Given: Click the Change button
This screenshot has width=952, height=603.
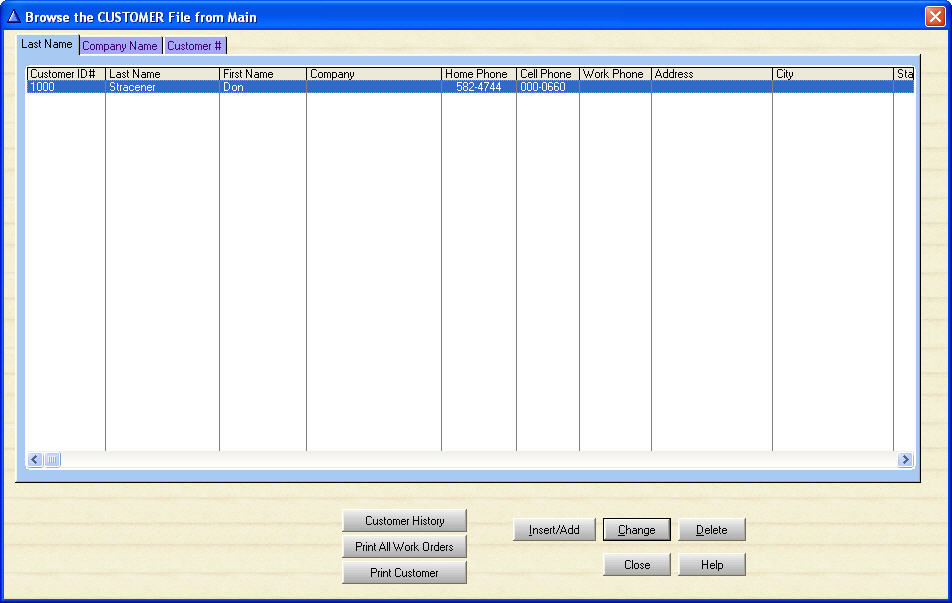Looking at the screenshot, I should click(636, 530).
